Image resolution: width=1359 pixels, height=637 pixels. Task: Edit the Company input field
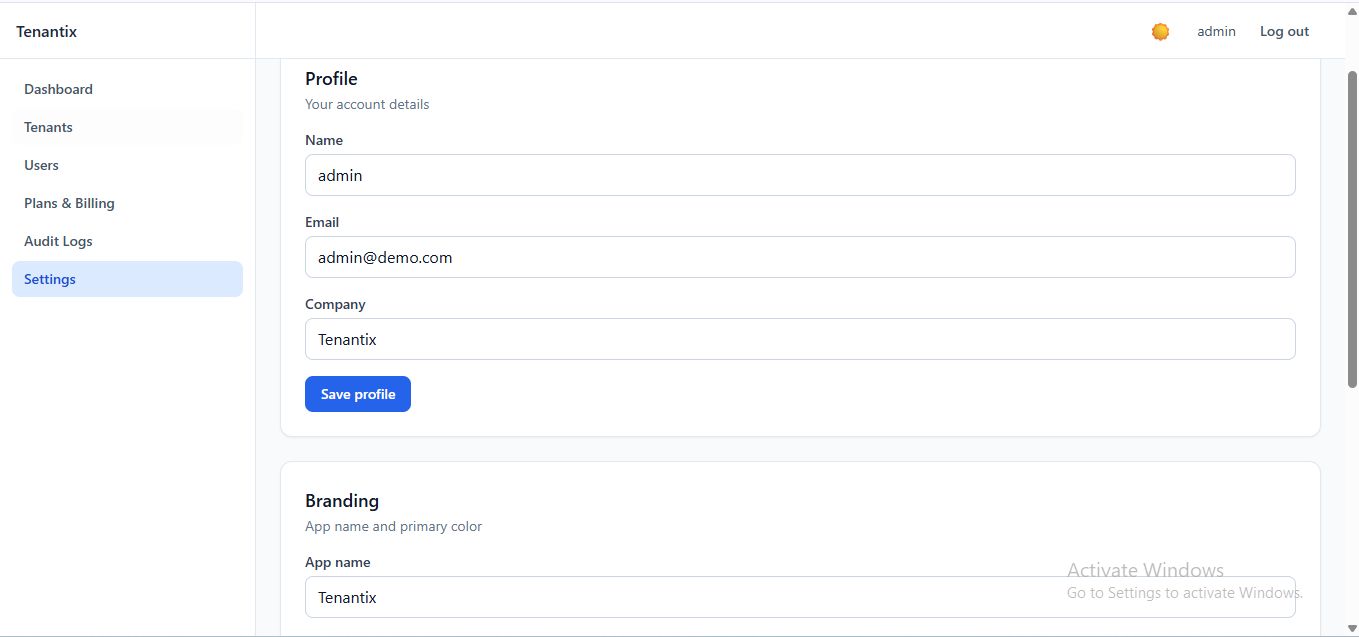(x=800, y=339)
